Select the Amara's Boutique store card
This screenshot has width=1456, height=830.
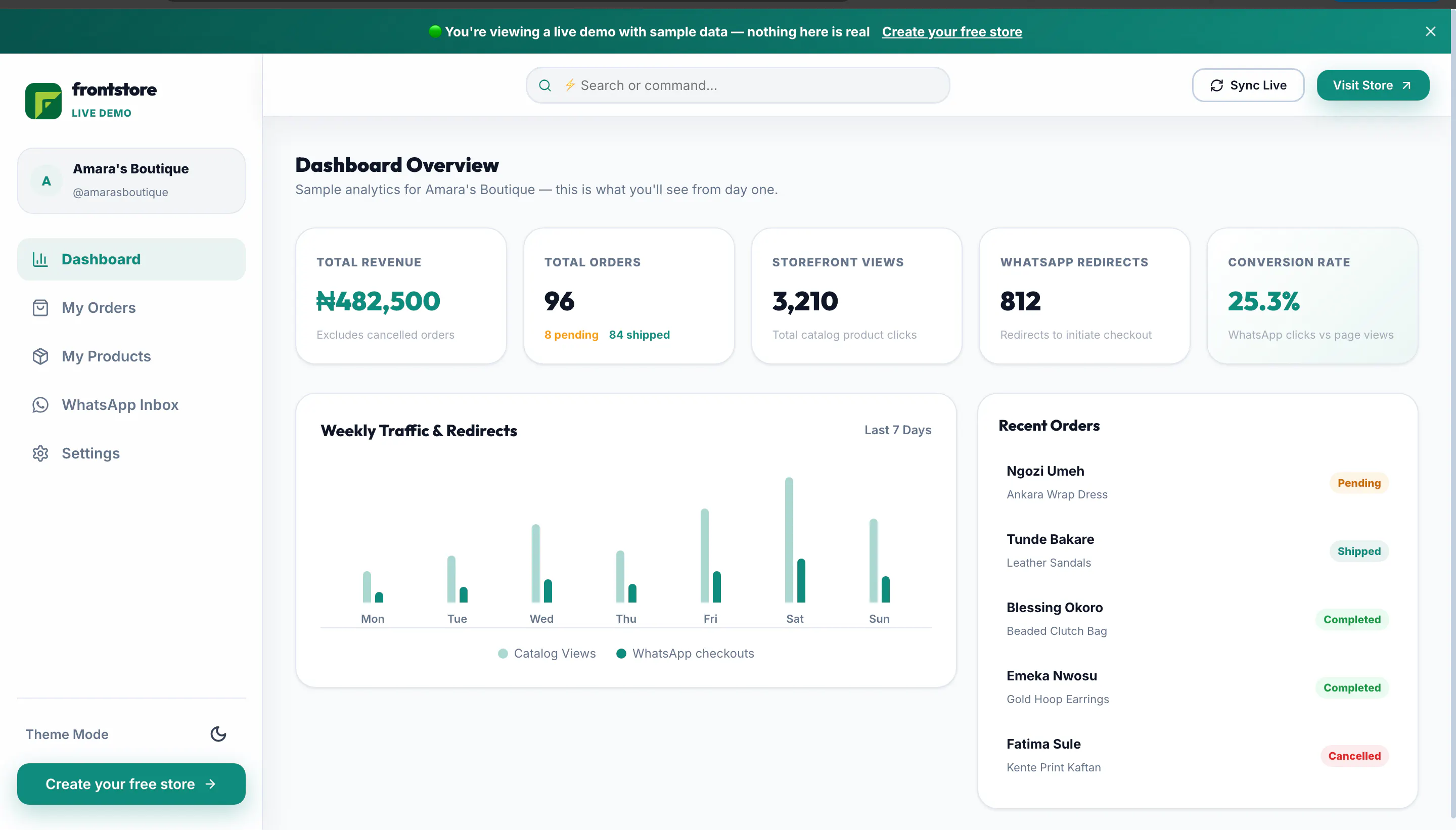coord(131,180)
